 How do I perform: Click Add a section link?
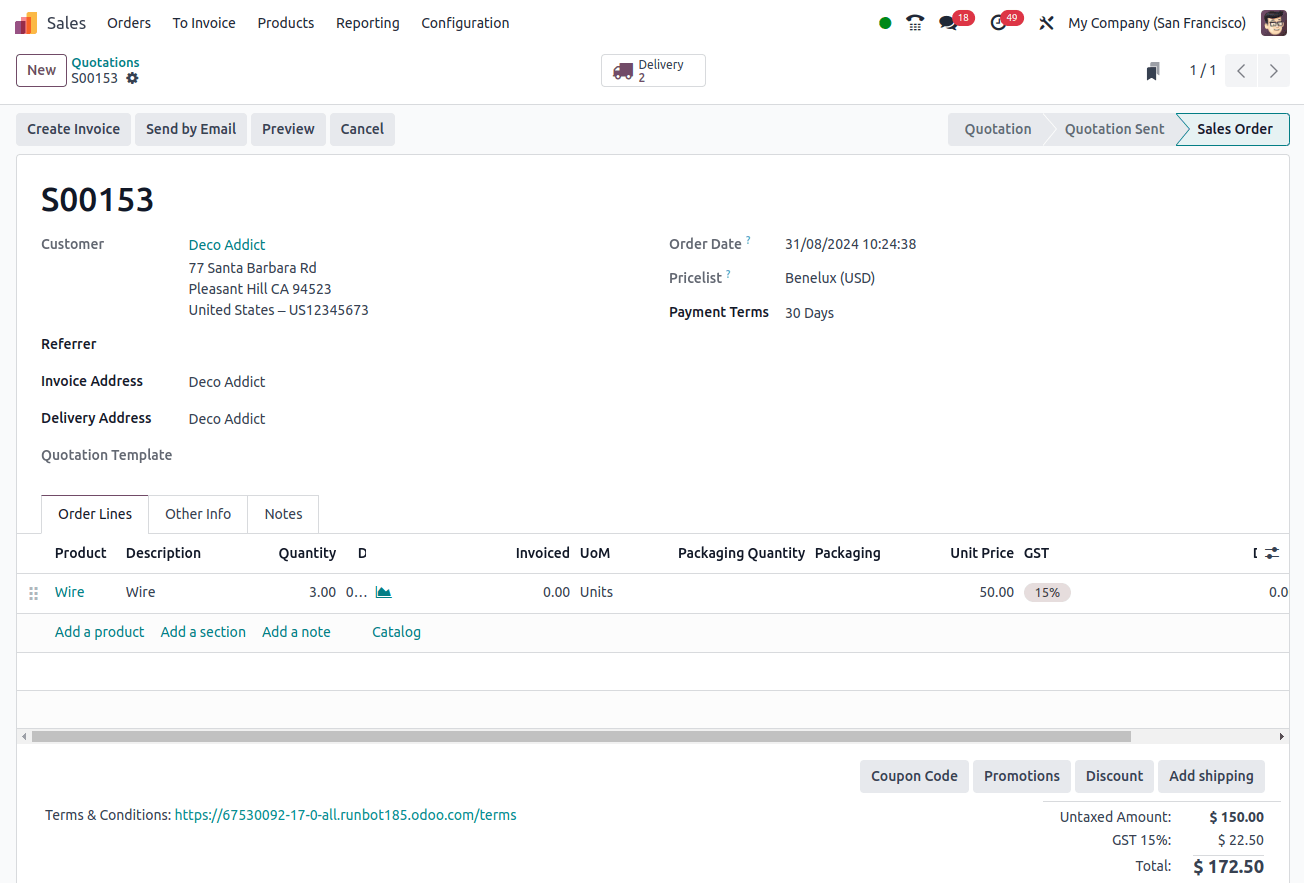[203, 632]
